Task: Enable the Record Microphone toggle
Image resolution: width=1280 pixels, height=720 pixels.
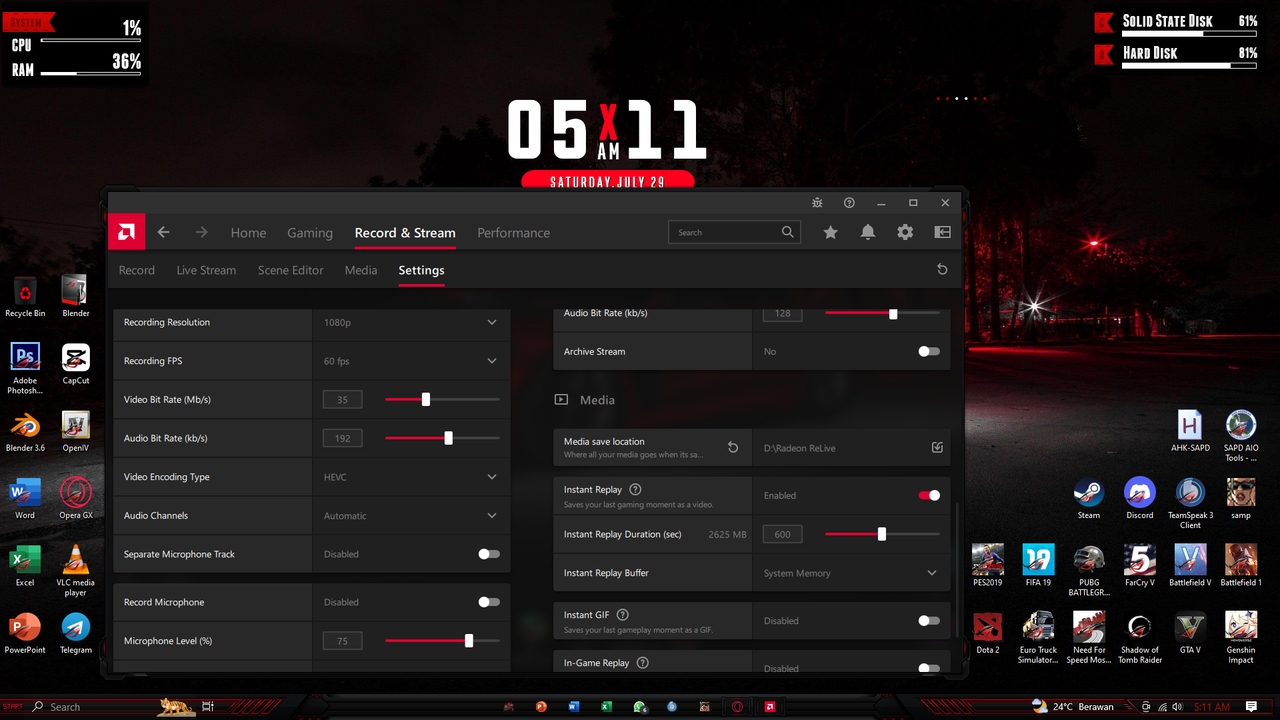Action: (489, 602)
